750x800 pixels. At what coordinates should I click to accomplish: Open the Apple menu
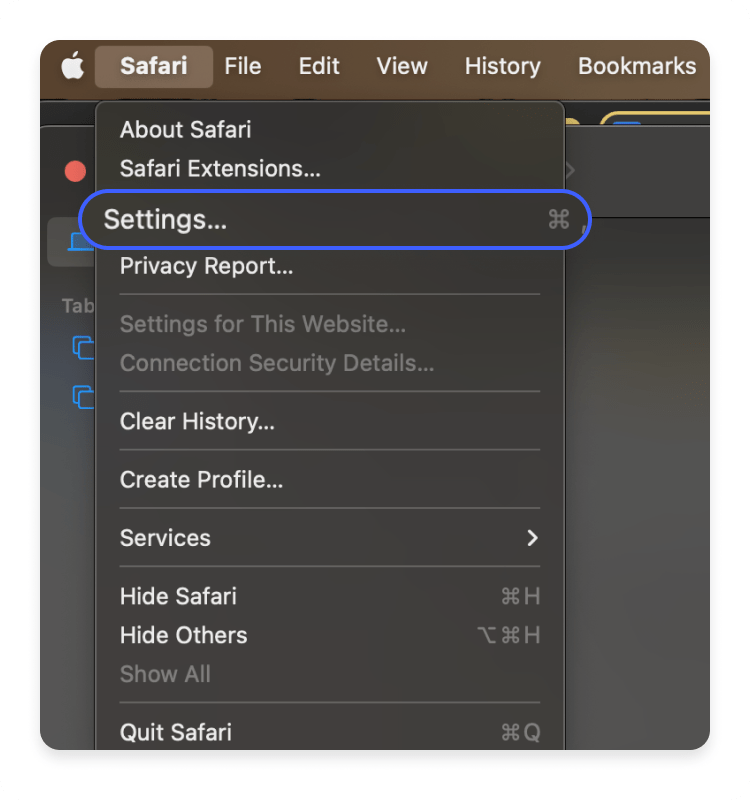tap(70, 66)
